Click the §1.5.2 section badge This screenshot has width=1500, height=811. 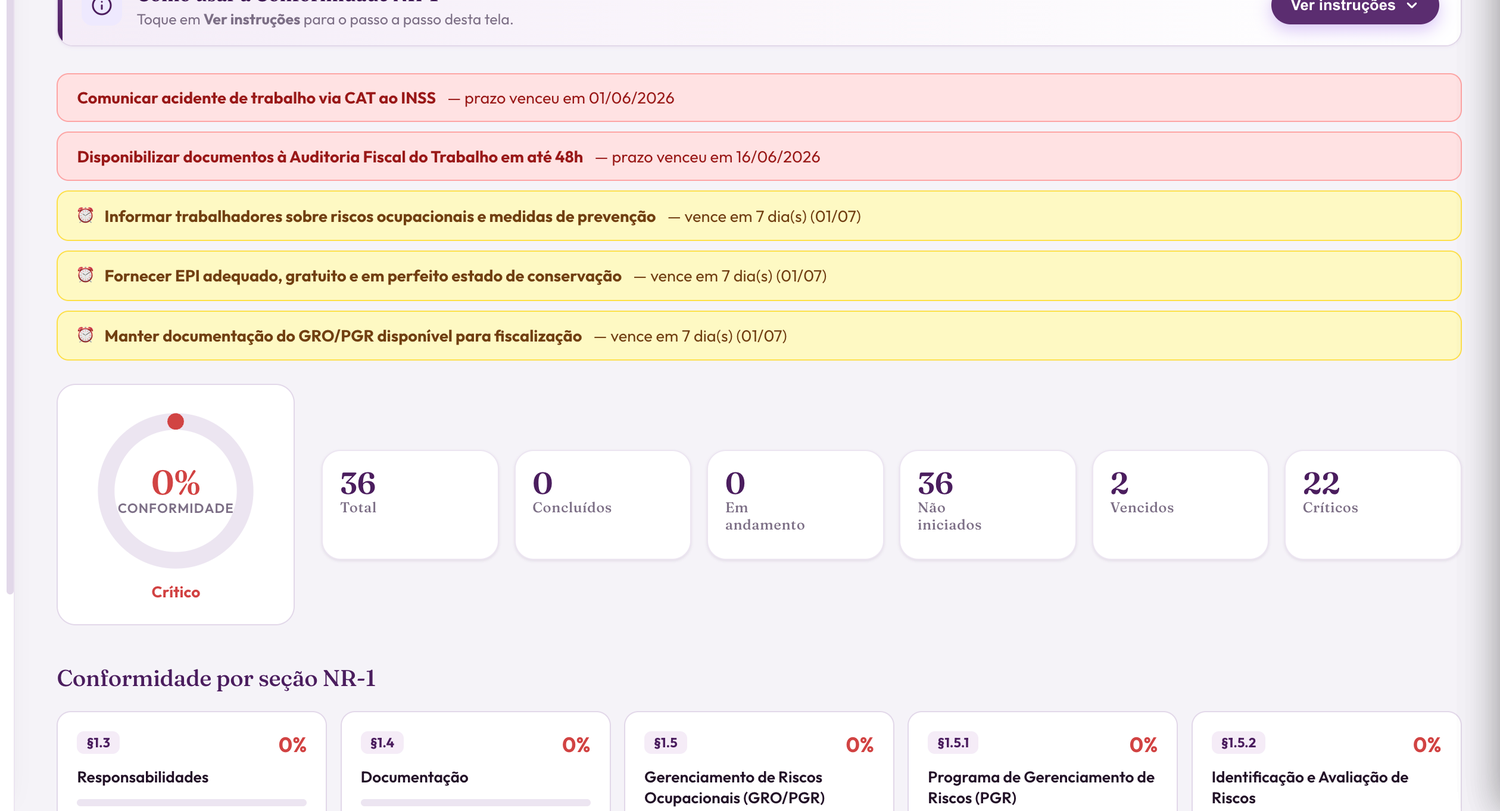point(1238,743)
